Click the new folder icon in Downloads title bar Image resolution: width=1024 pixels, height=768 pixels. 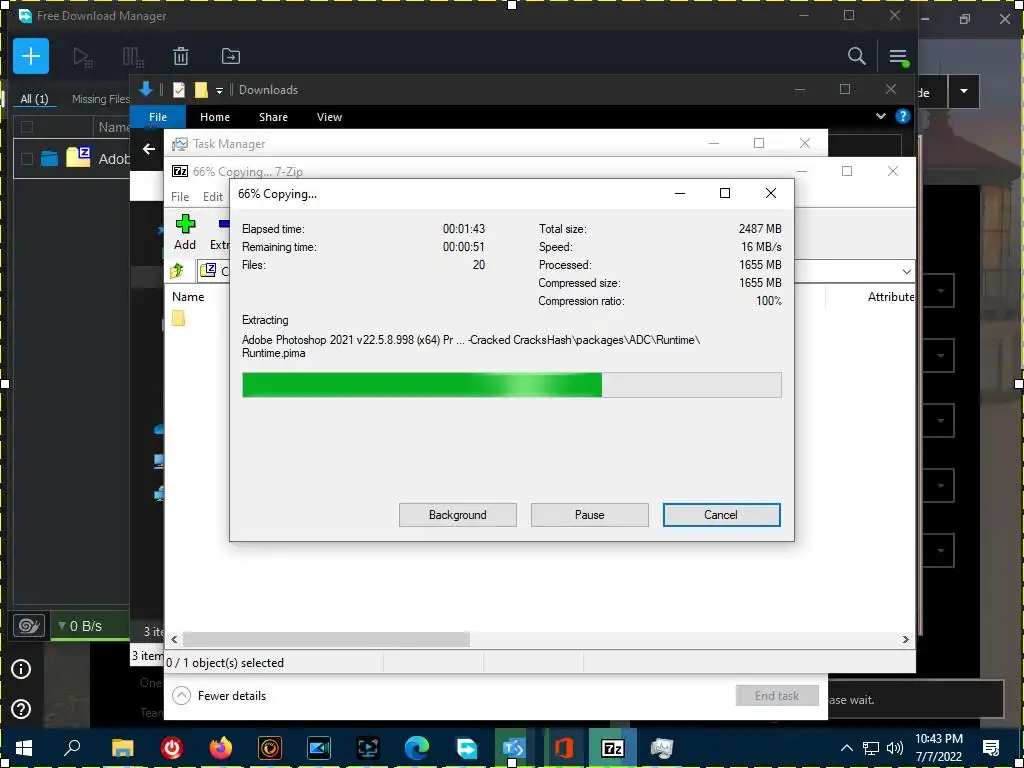point(201,90)
